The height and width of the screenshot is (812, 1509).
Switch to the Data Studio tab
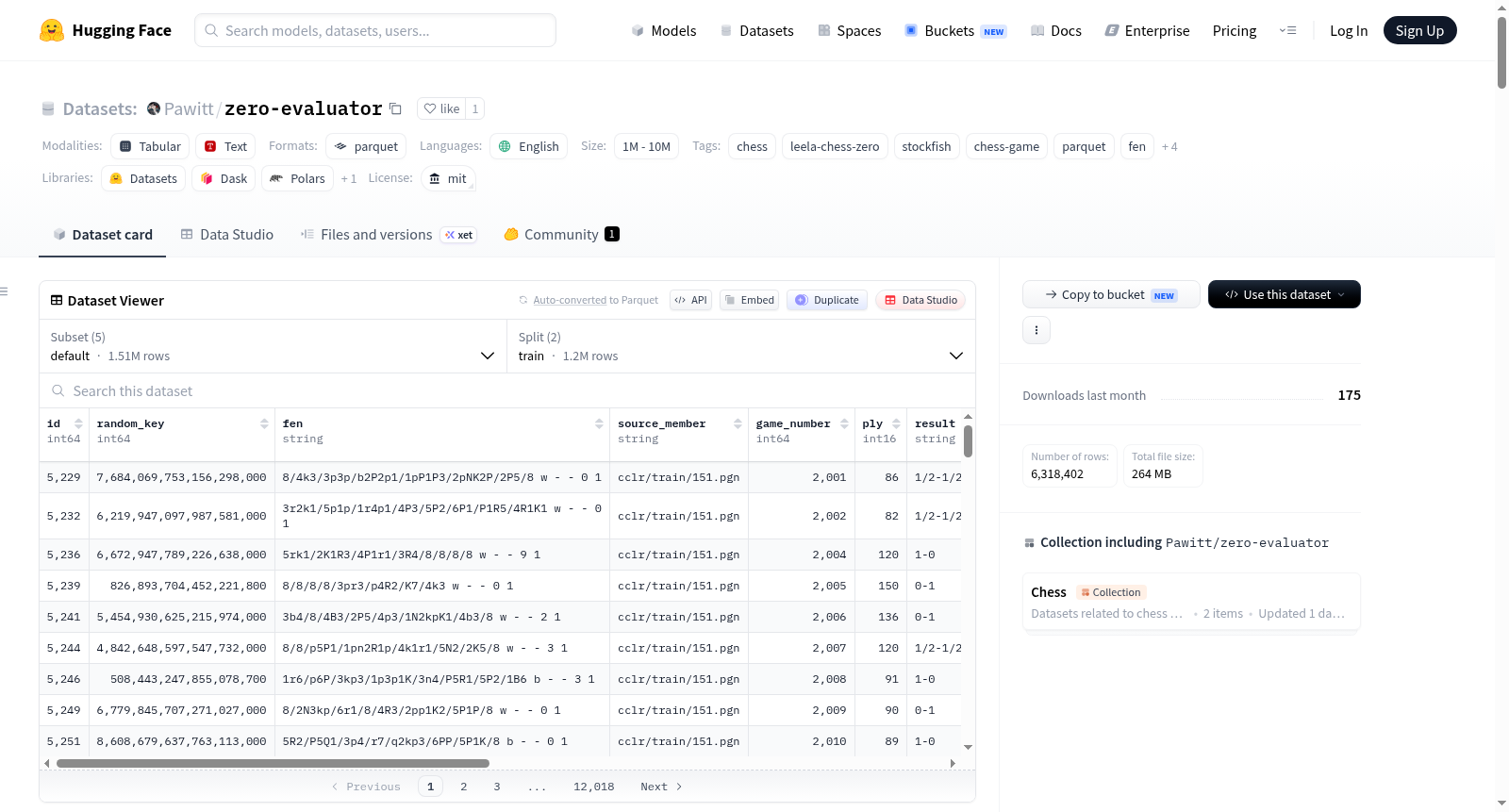(227, 234)
